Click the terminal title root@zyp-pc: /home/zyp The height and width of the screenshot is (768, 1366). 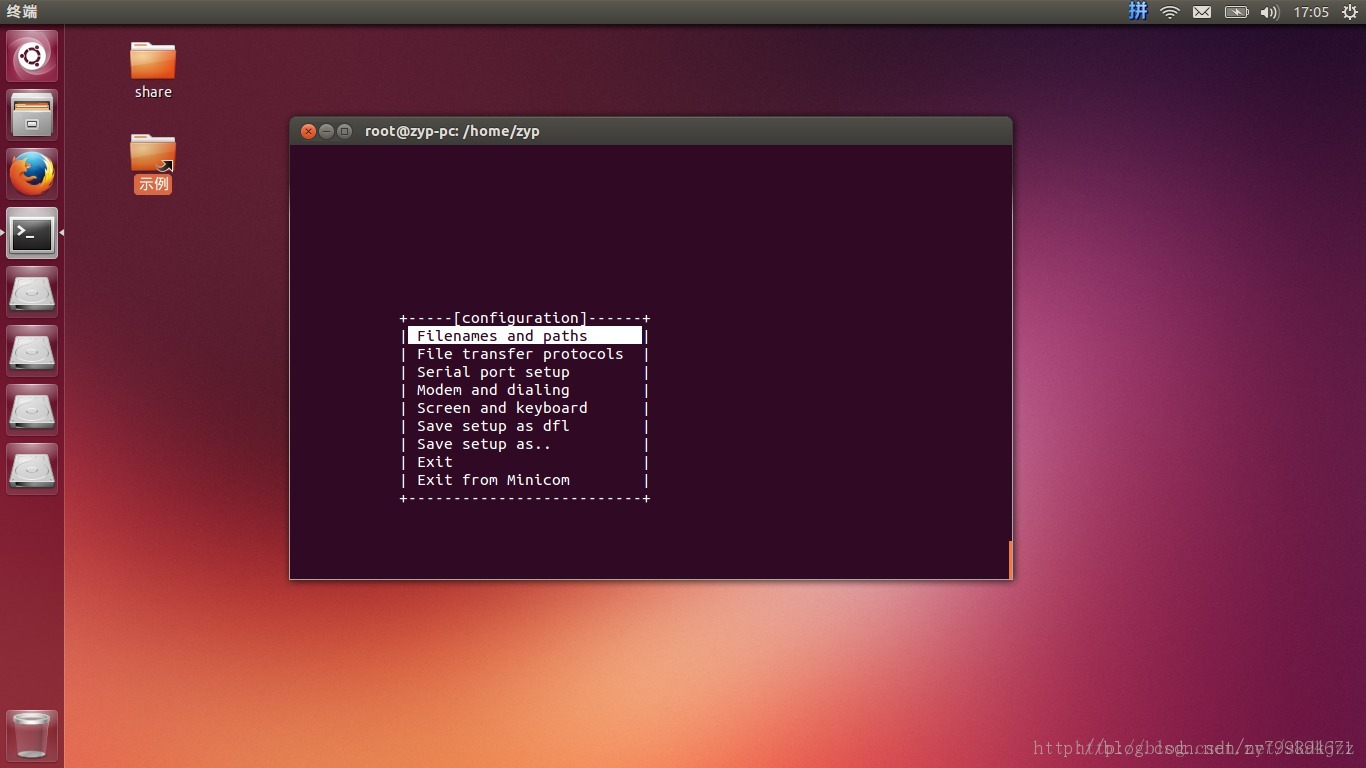click(x=452, y=131)
